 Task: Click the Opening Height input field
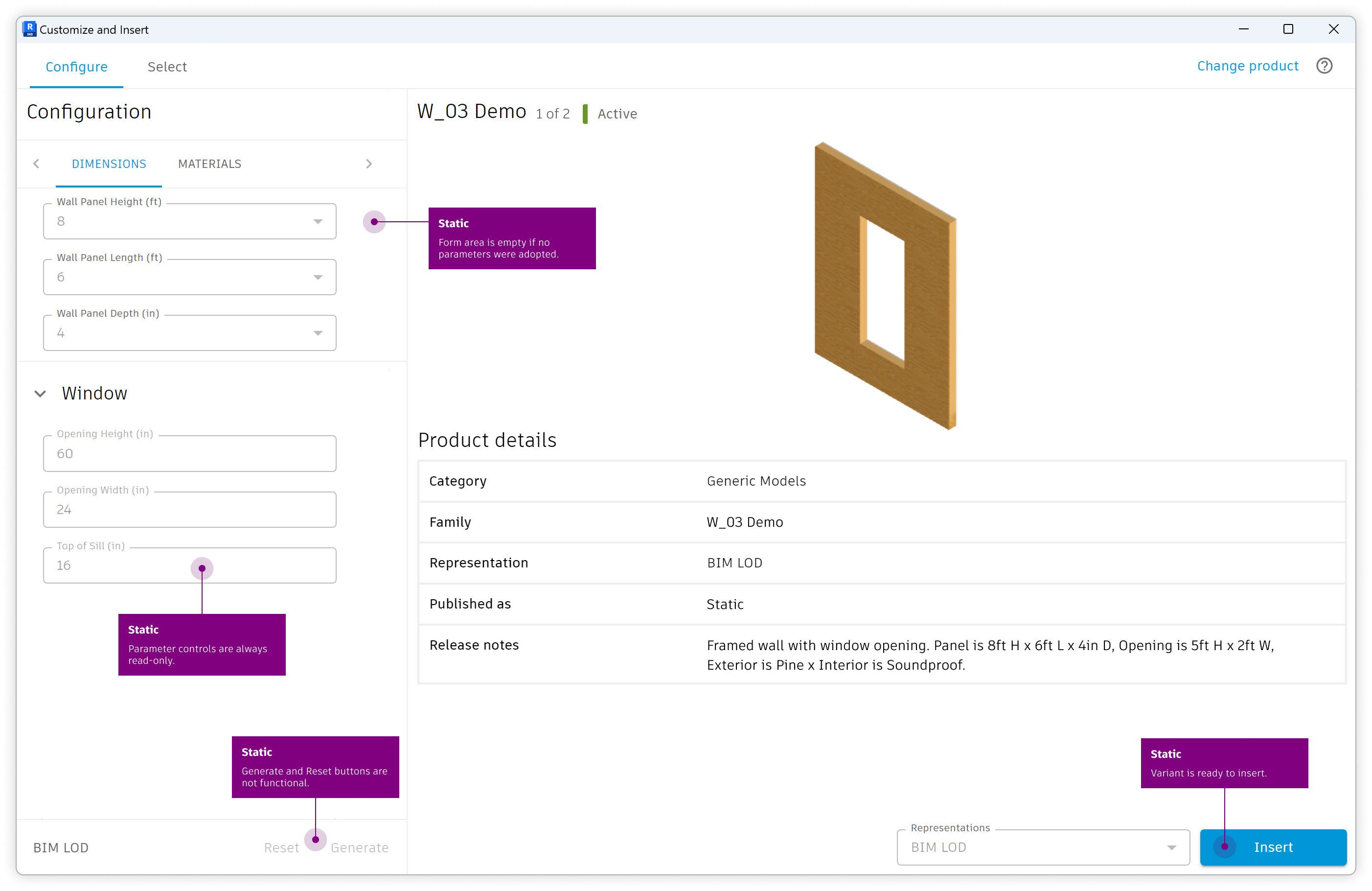189,454
